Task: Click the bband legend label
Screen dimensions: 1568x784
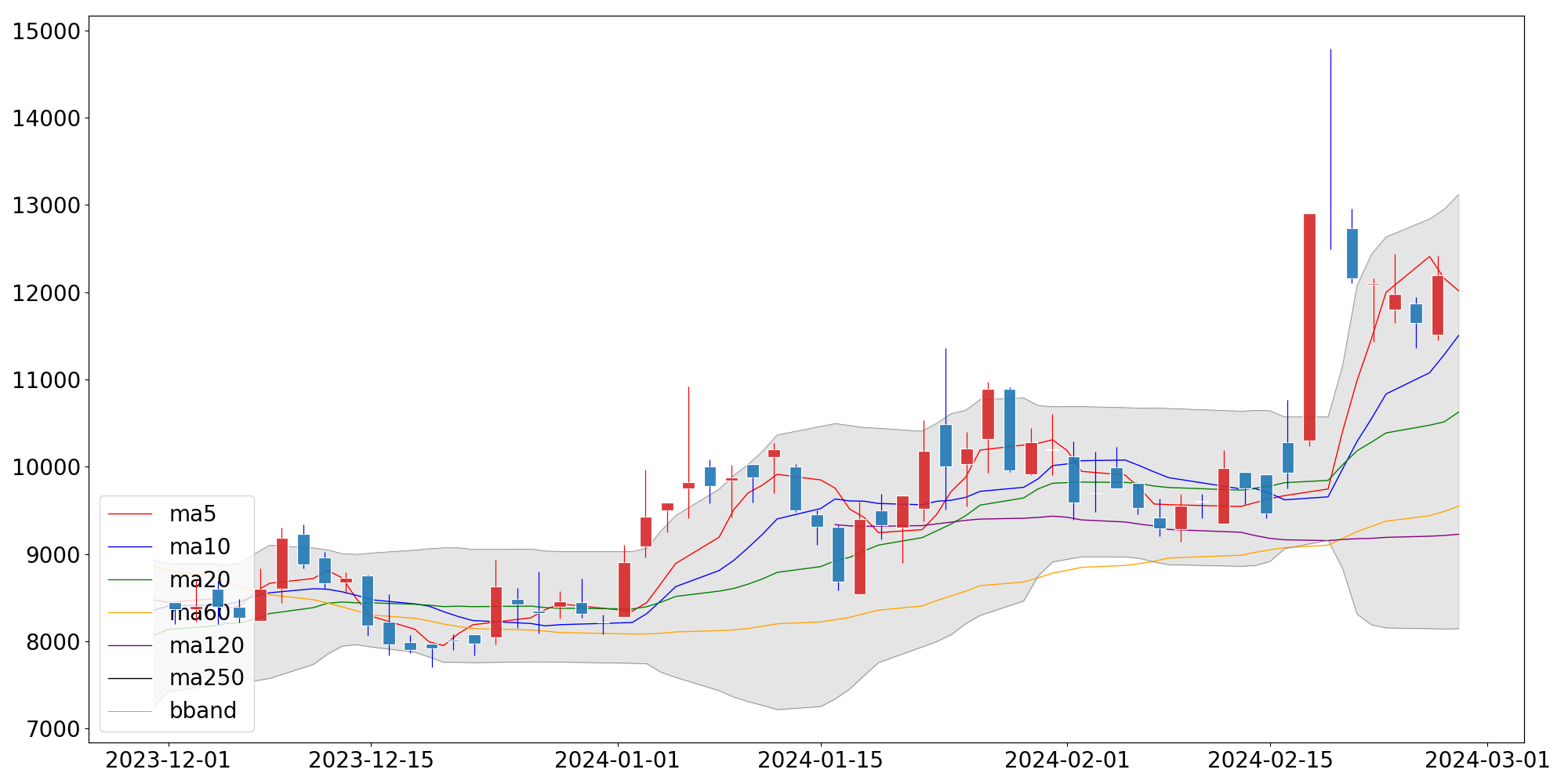Action: pos(203,711)
